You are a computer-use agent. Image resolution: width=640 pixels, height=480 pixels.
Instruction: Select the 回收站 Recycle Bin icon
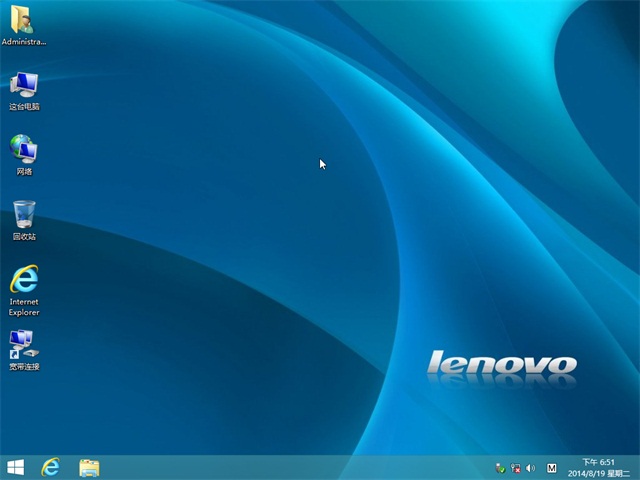pyautogui.click(x=24, y=214)
